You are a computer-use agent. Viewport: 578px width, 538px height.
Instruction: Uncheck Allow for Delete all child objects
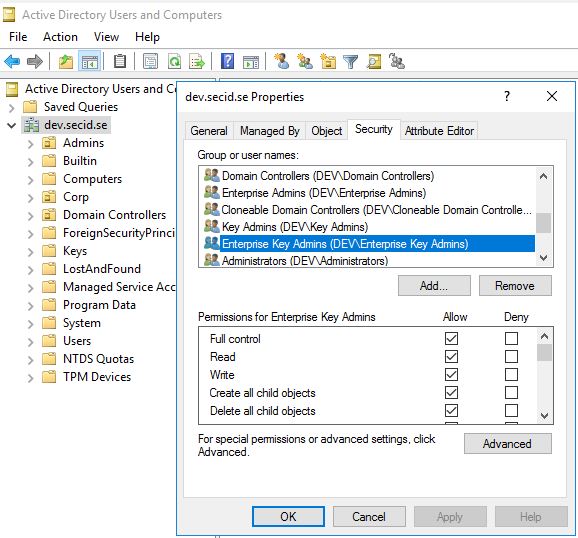coord(452,410)
